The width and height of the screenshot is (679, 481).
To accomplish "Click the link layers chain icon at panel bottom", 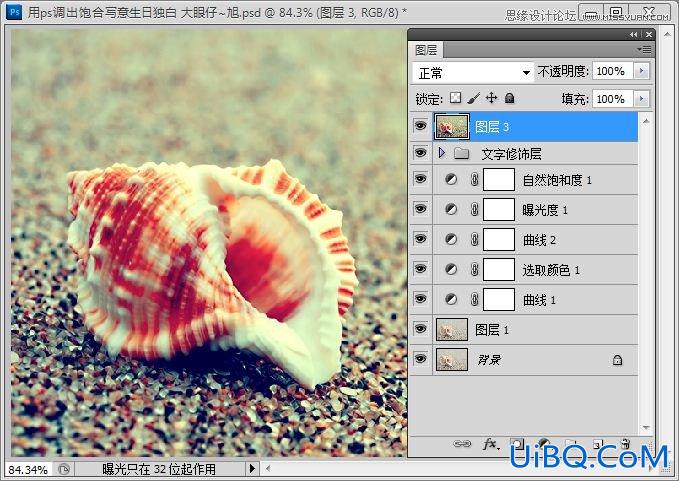I will point(462,444).
